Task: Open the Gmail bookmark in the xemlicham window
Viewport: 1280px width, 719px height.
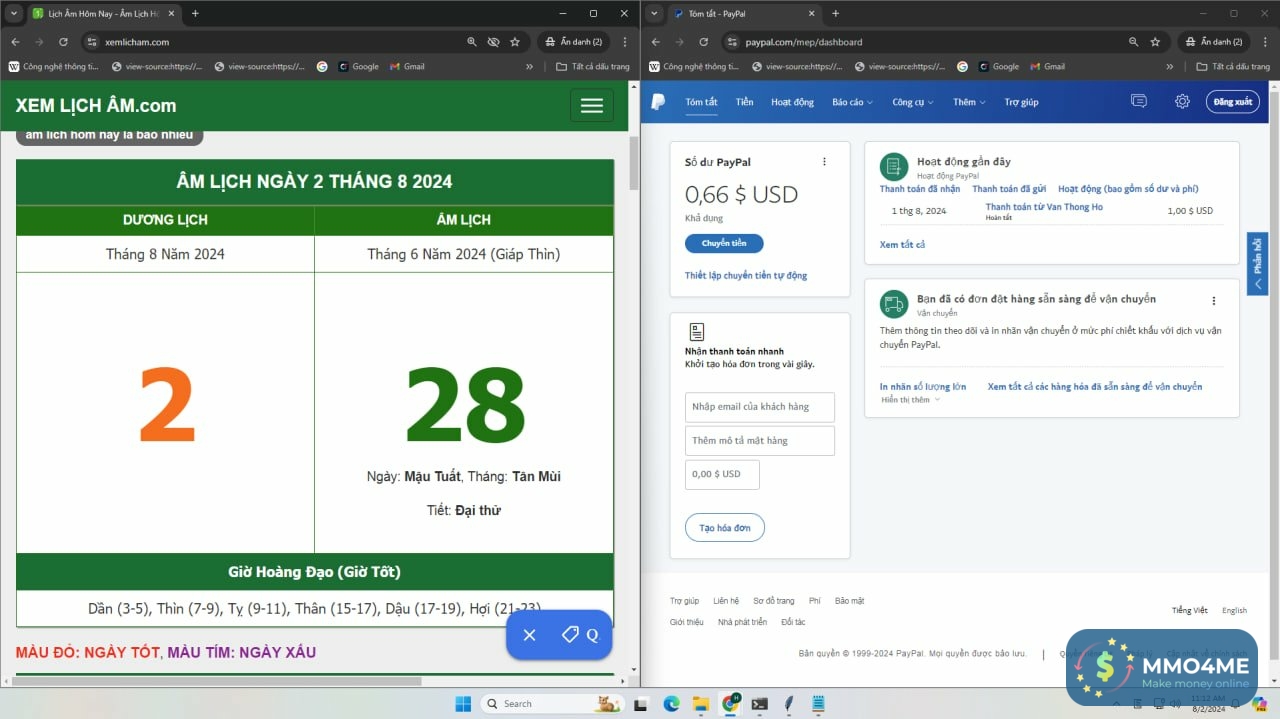Action: pos(406,66)
